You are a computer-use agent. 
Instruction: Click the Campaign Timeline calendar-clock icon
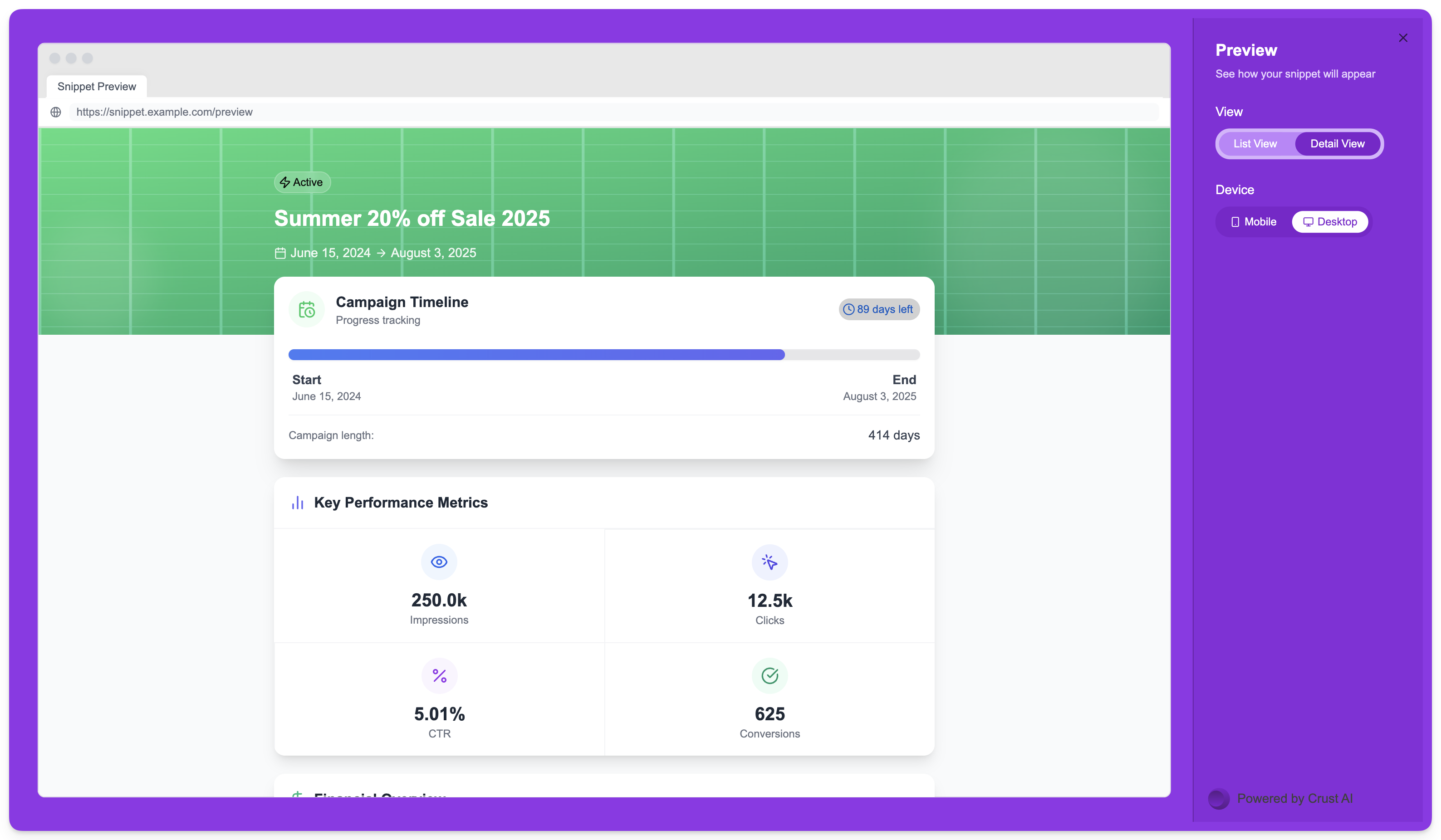point(307,309)
